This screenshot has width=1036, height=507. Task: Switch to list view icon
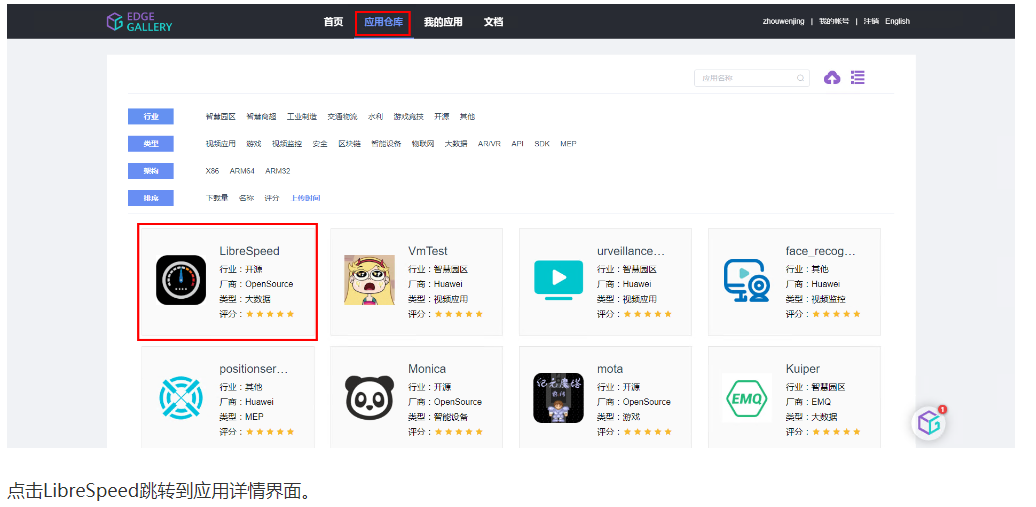coord(858,77)
